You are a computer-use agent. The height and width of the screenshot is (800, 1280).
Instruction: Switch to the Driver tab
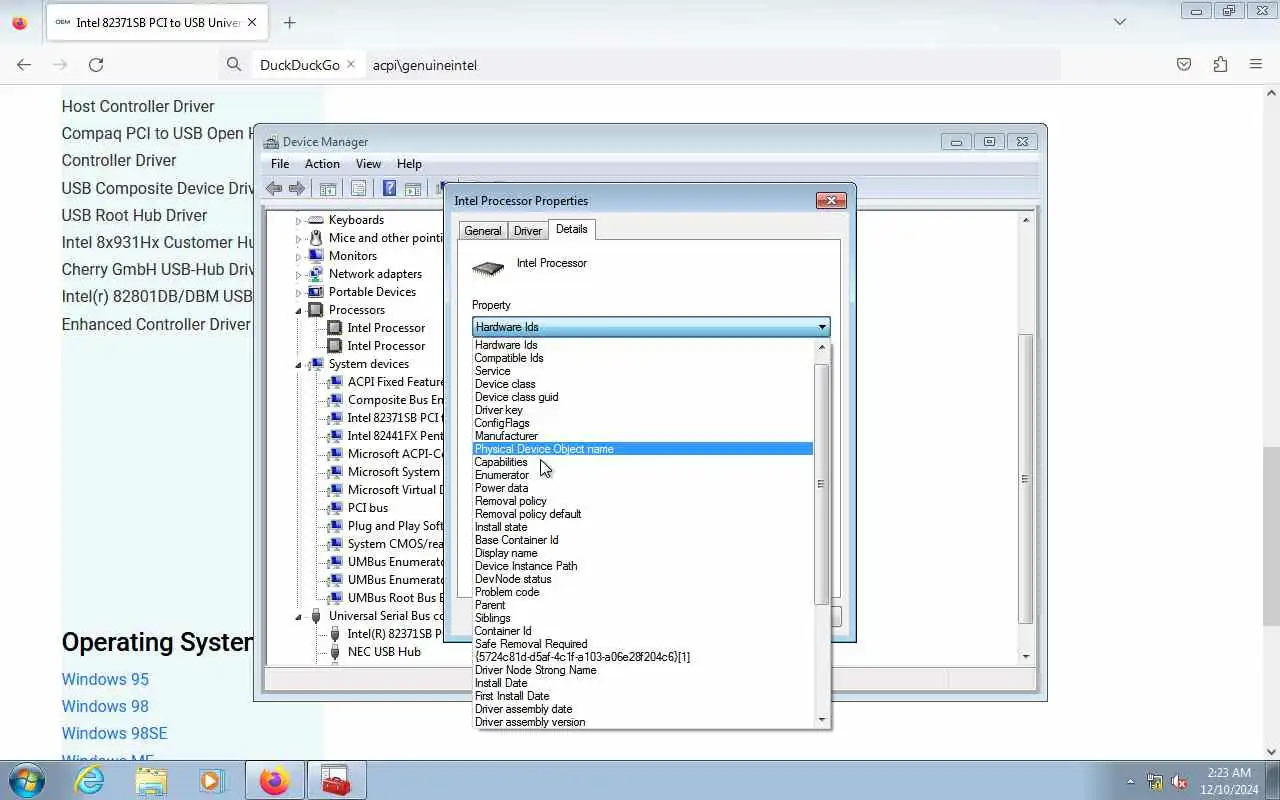tap(528, 231)
